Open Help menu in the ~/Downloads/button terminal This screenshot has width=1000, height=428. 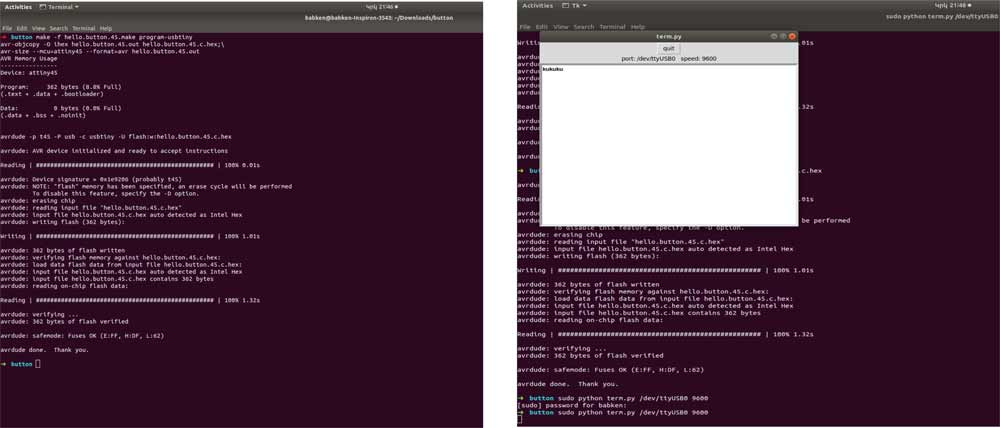coord(106,29)
